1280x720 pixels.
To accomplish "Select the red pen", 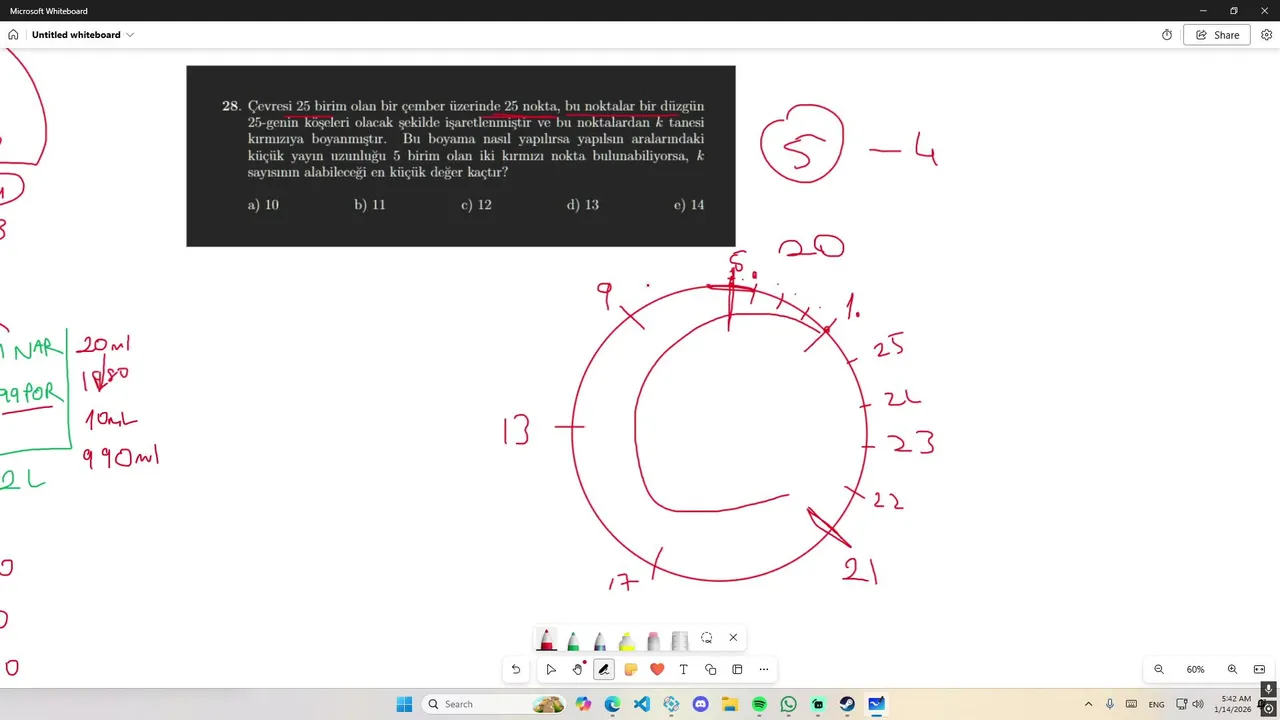I will pyautogui.click(x=547, y=639).
